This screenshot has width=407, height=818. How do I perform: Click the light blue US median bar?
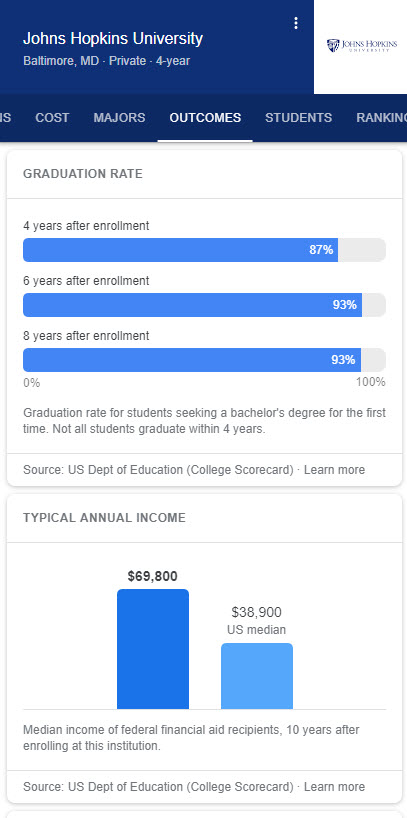pos(257,676)
